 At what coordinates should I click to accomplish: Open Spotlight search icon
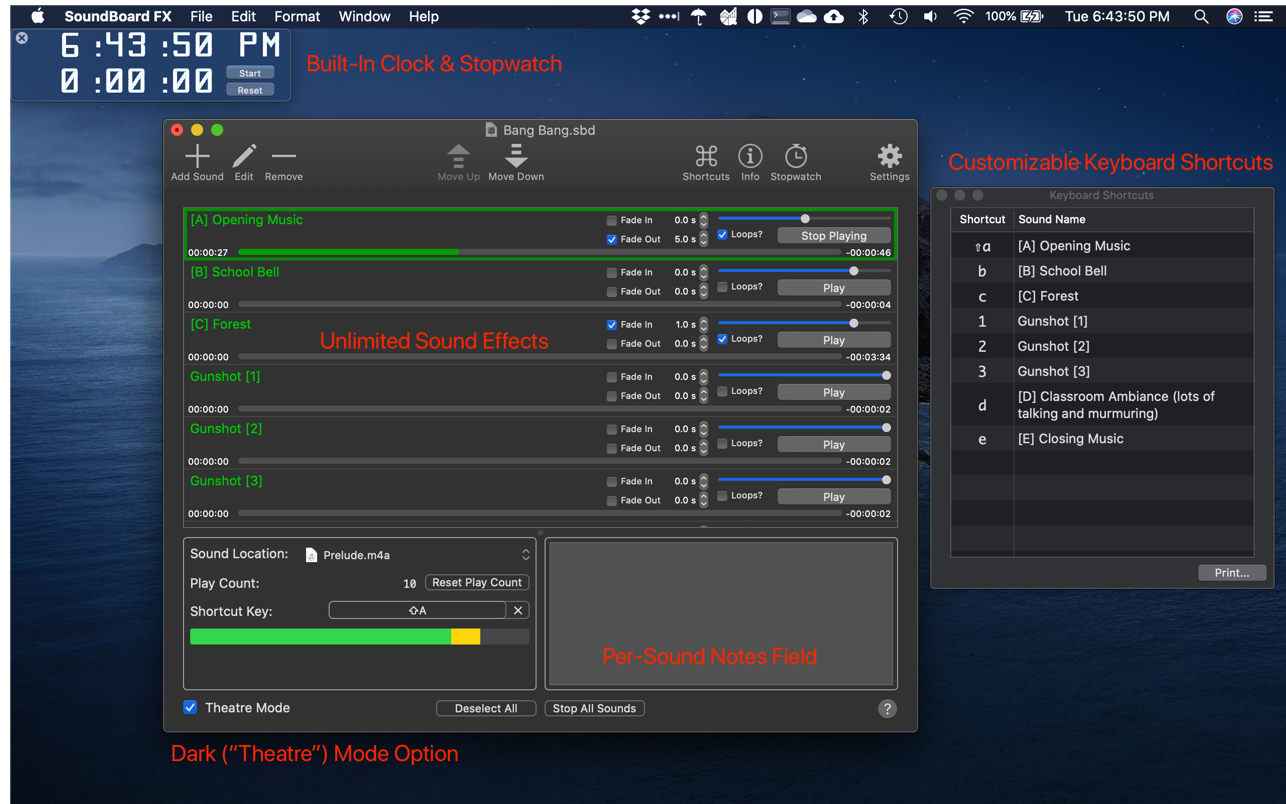[x=1201, y=16]
